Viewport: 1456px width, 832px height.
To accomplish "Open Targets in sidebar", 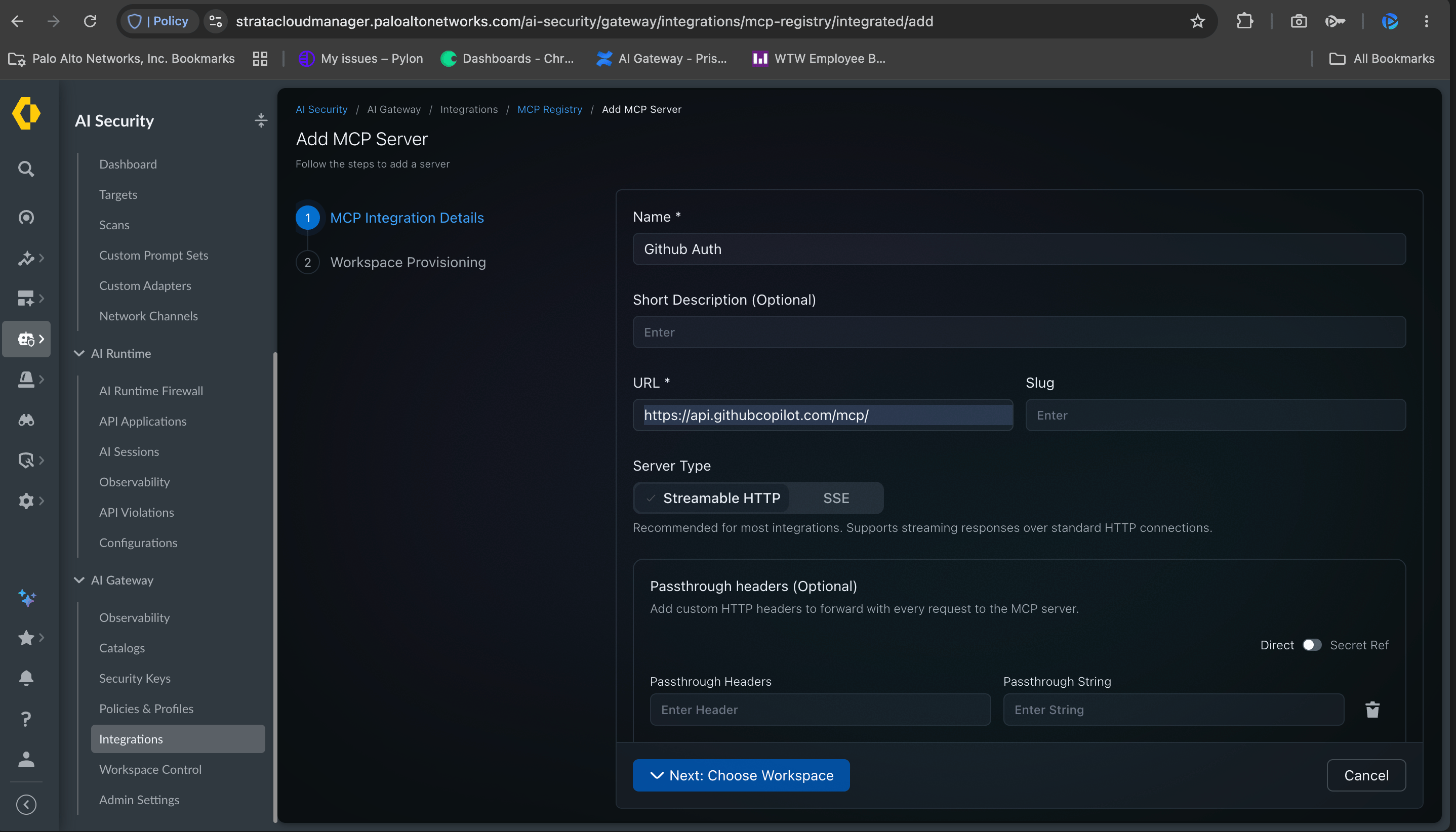I will click(118, 194).
